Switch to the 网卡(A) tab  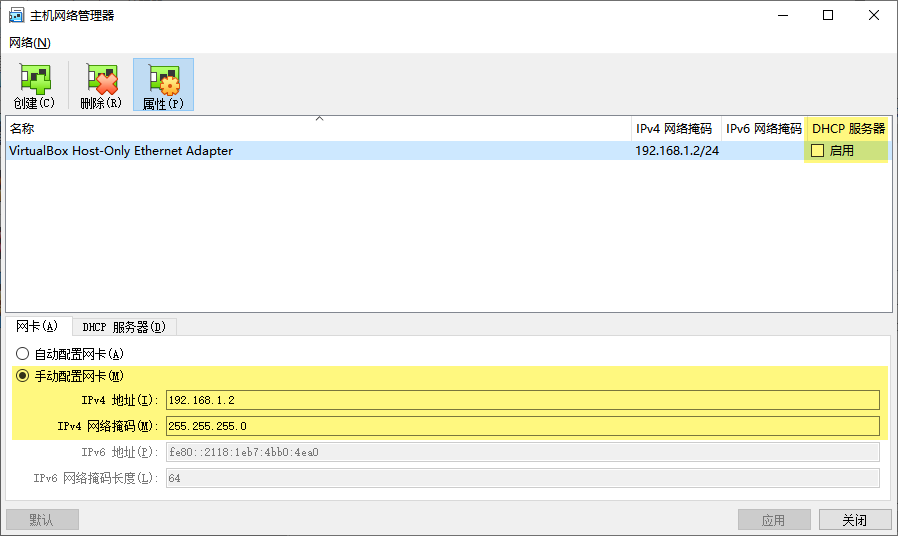point(37,326)
